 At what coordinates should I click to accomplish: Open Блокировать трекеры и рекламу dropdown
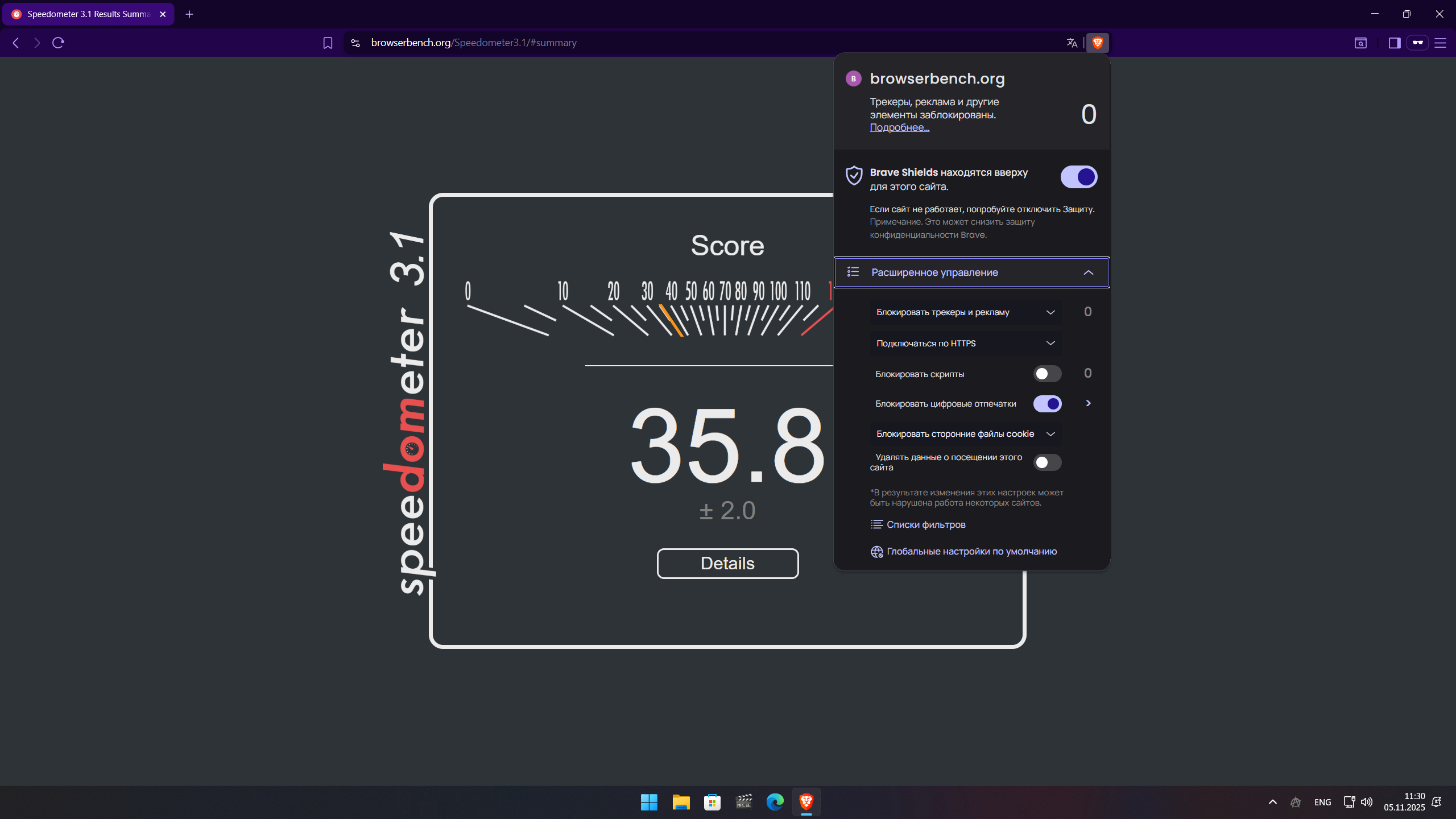(x=965, y=312)
